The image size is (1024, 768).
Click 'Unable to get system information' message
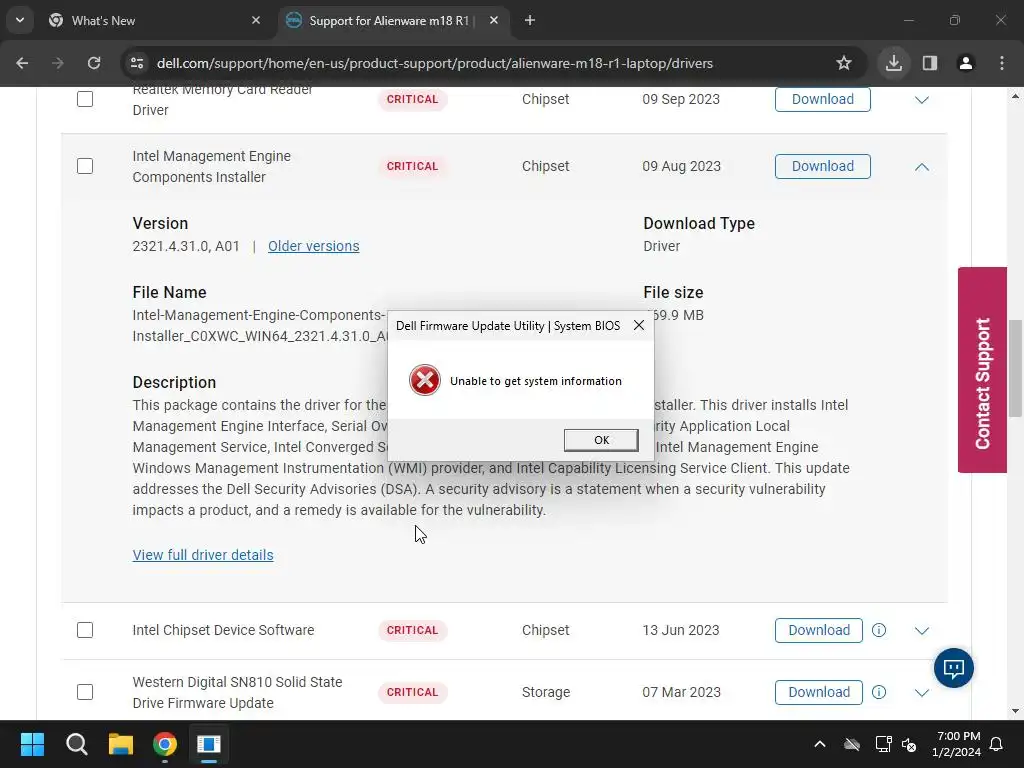536,381
